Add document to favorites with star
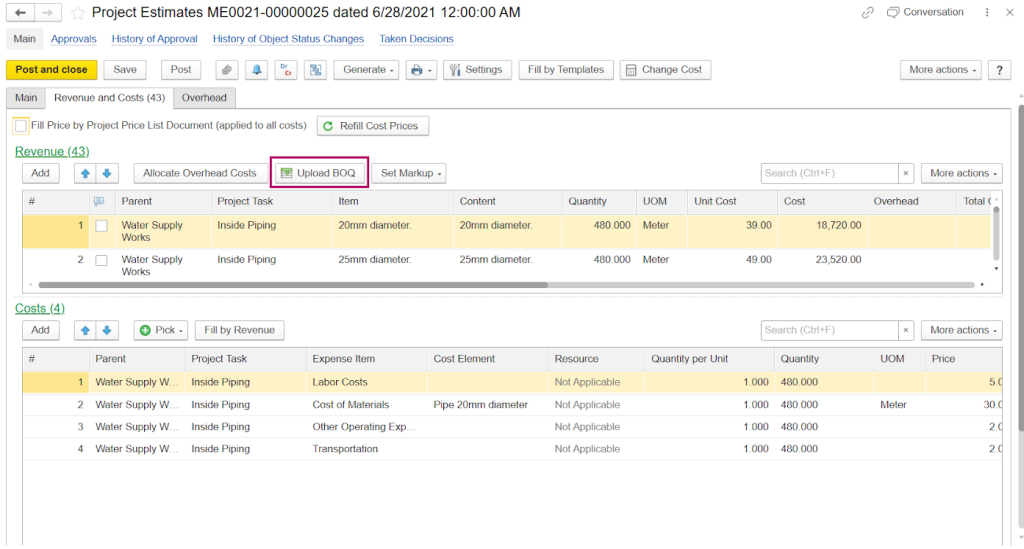The width and height of the screenshot is (1024, 549). pos(78,13)
